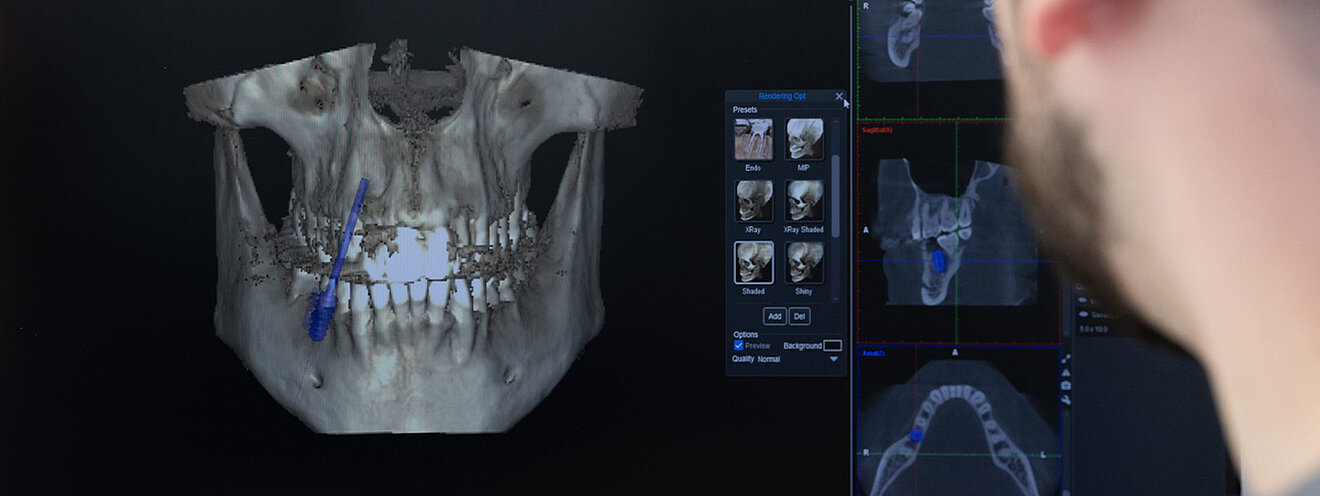
Task: Click the camera snapshot icon beside axial view
Action: pos(1067,386)
